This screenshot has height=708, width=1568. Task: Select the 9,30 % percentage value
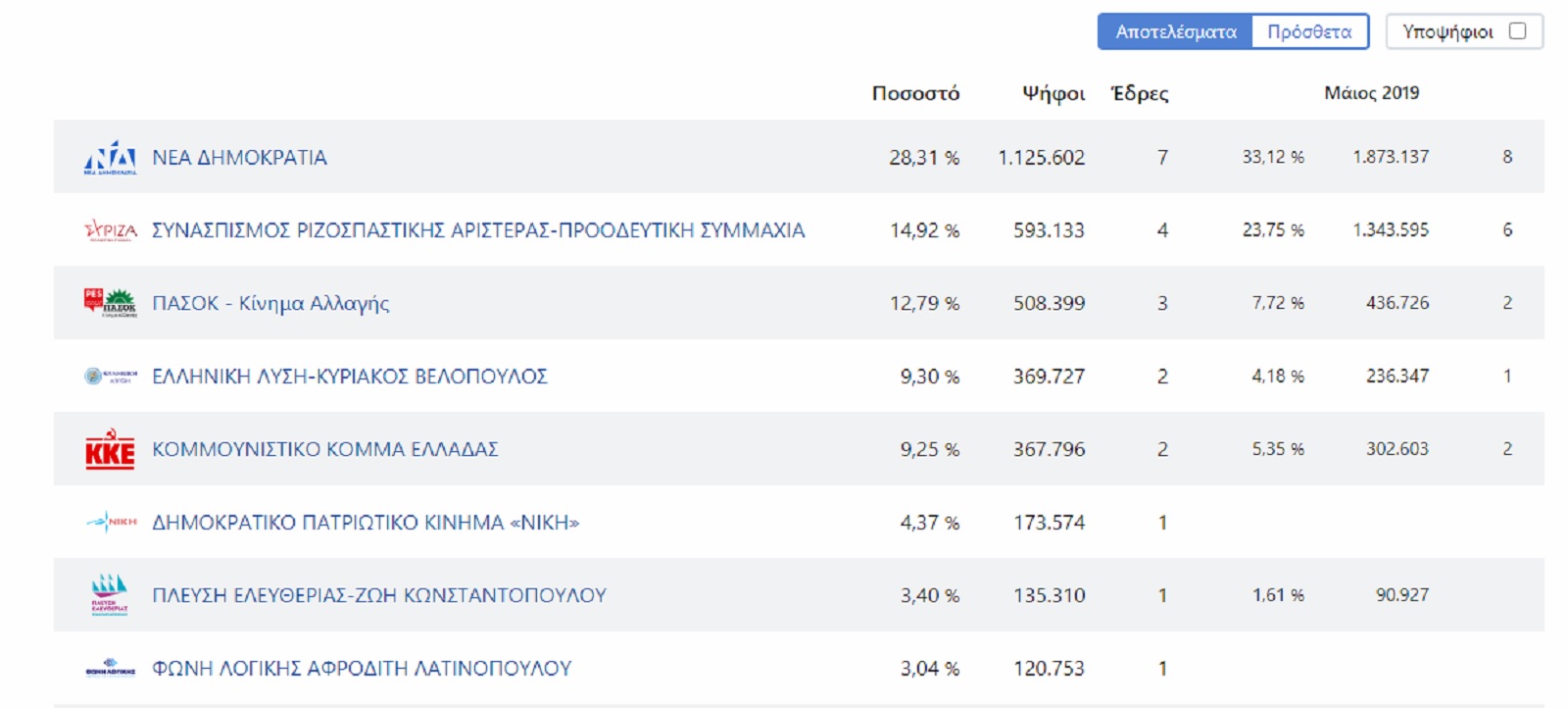930,376
